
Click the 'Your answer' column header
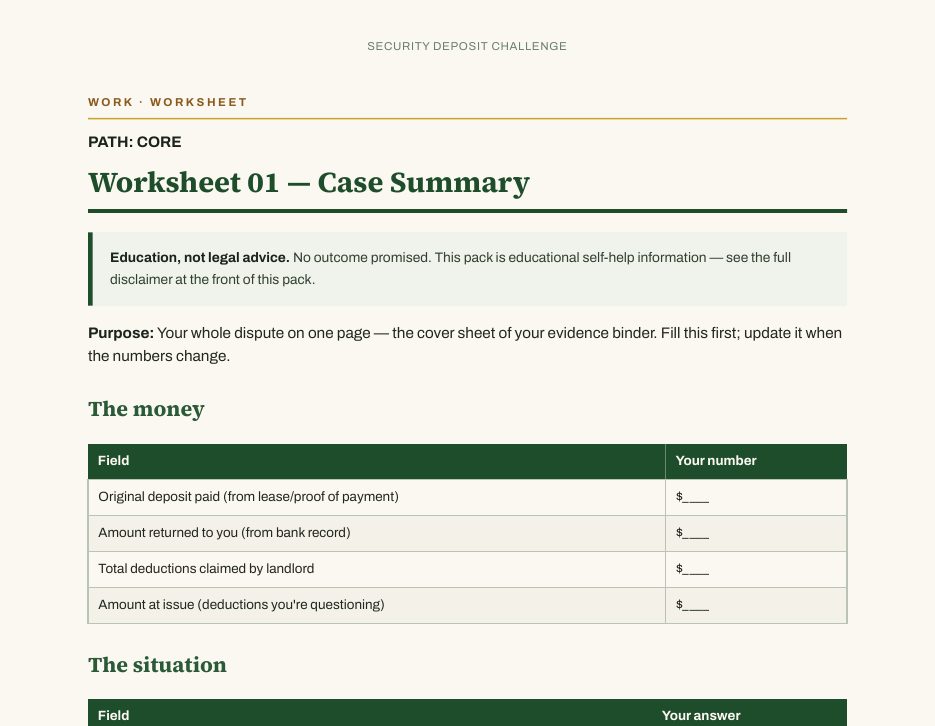(x=701, y=715)
